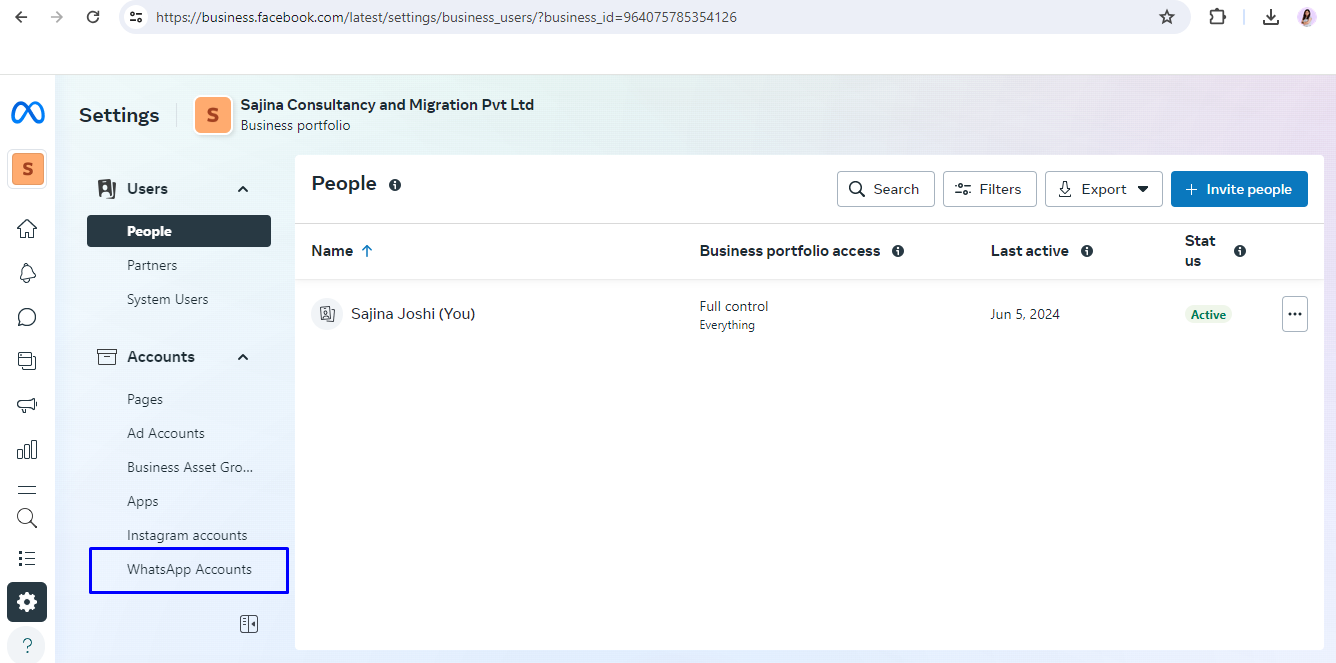This screenshot has height=663, width=1336.
Task: Open Notifications bell icon
Action: 27,273
